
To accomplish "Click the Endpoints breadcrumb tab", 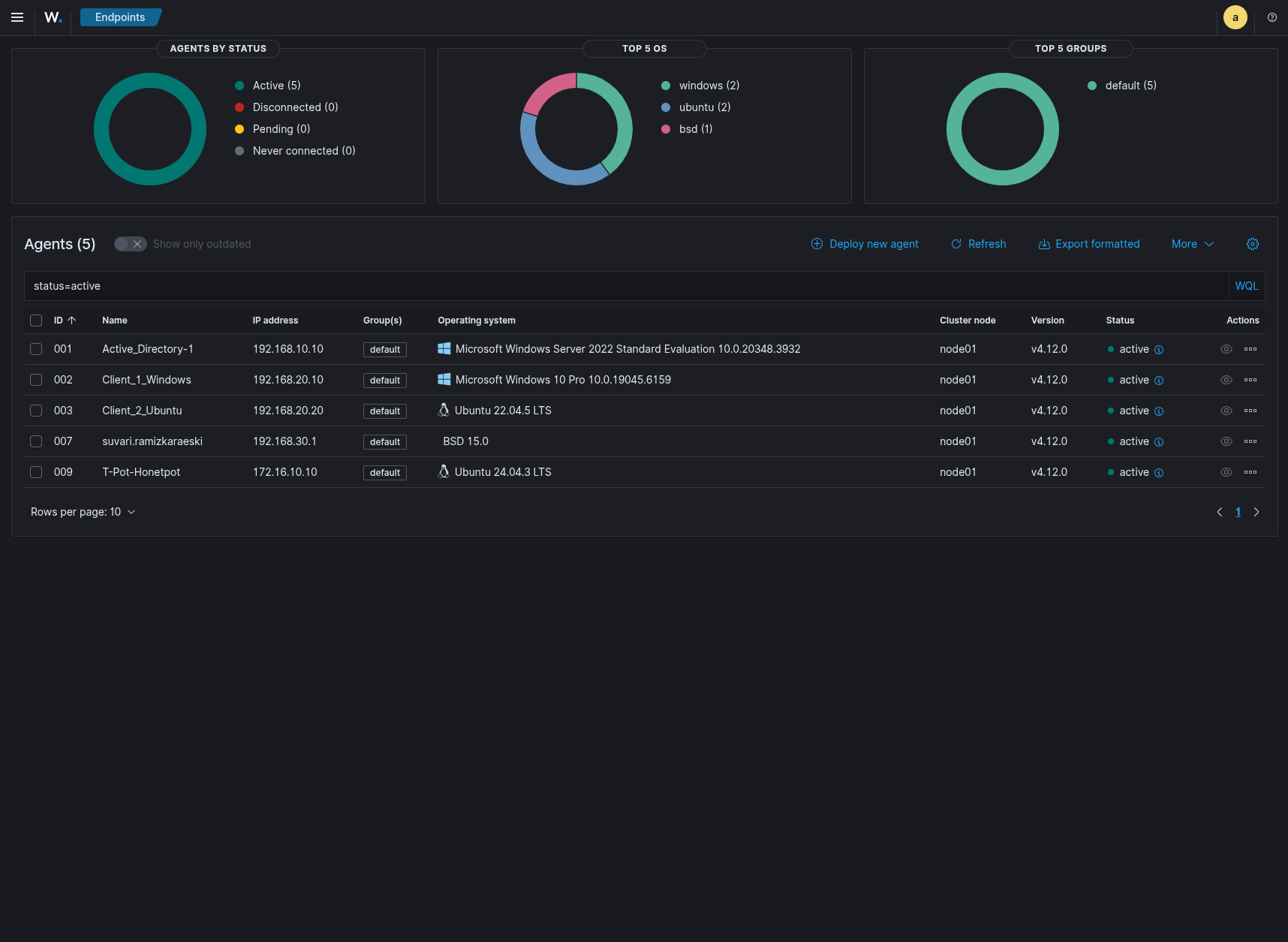I will [120, 17].
